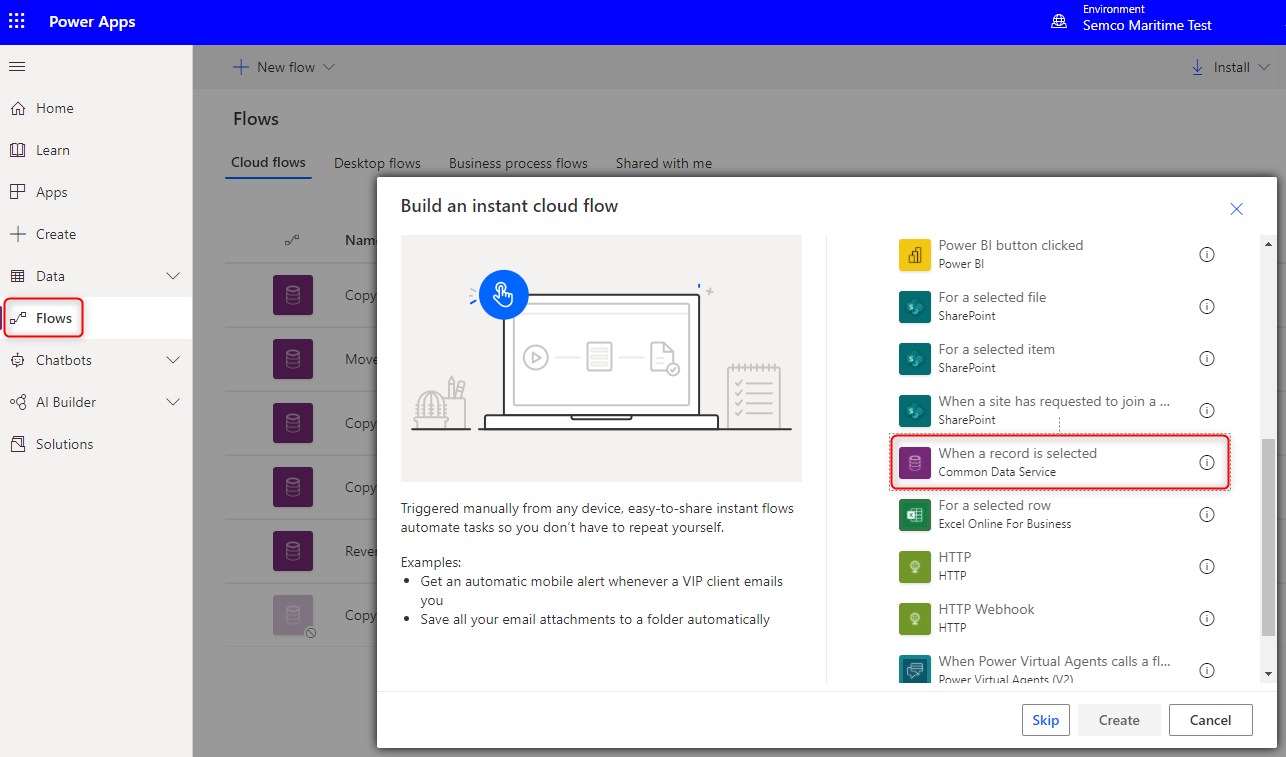1286x757 pixels.
Task: Click the Power Apps title
Action: [x=92, y=21]
